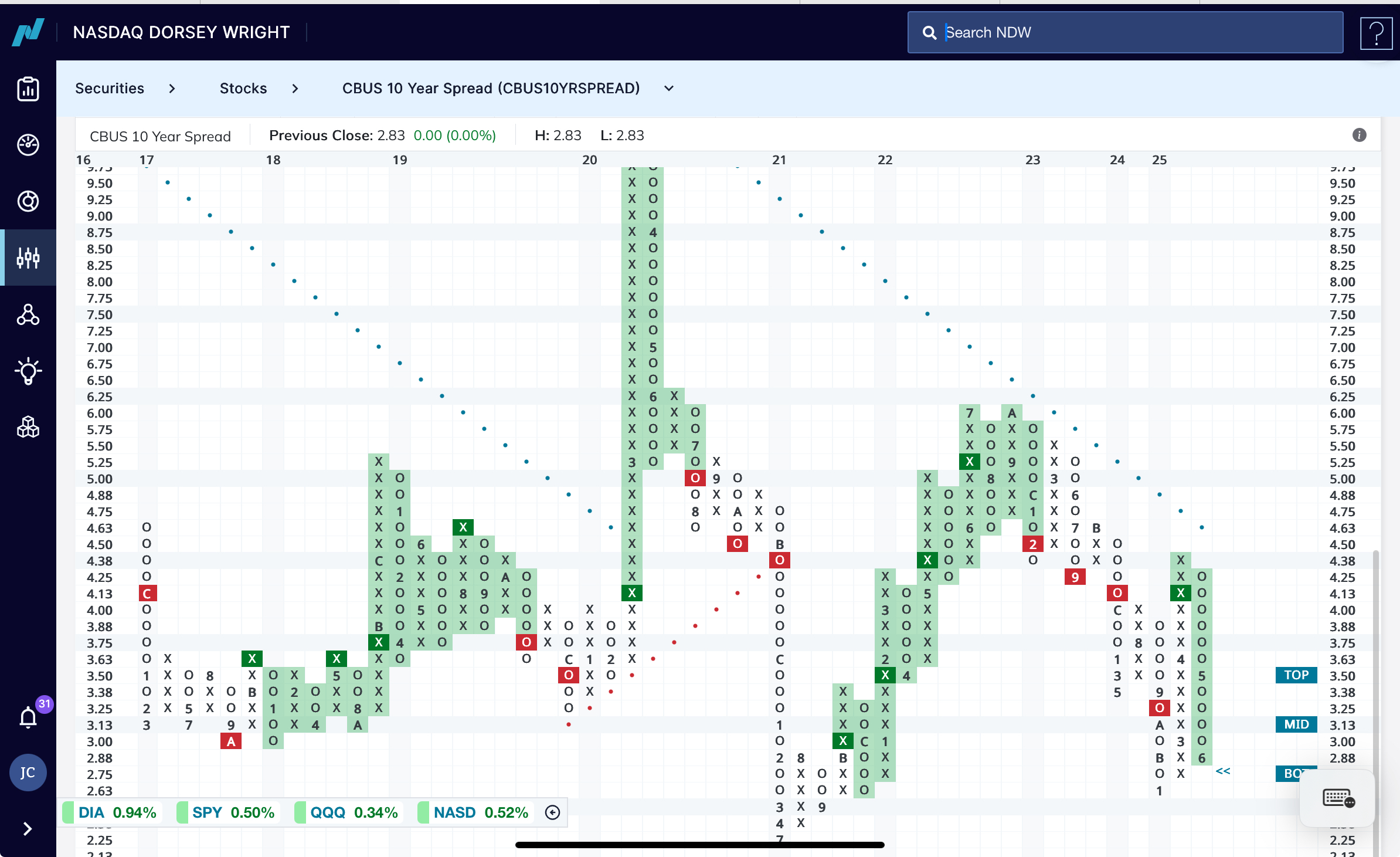
Task: Select the chart sliders sidebar icon
Action: 28,258
